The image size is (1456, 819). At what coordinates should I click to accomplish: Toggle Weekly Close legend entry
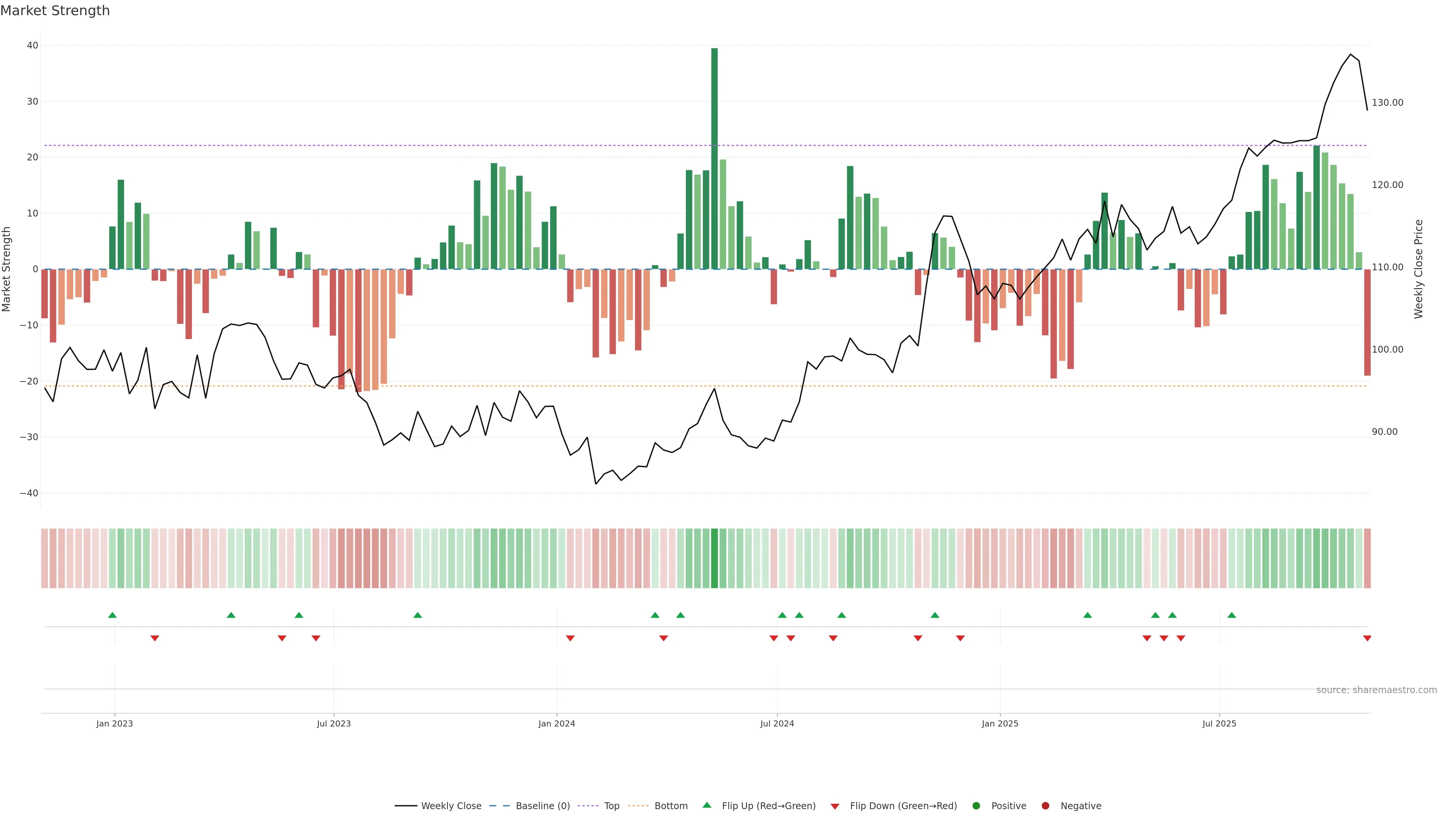click(x=450, y=805)
